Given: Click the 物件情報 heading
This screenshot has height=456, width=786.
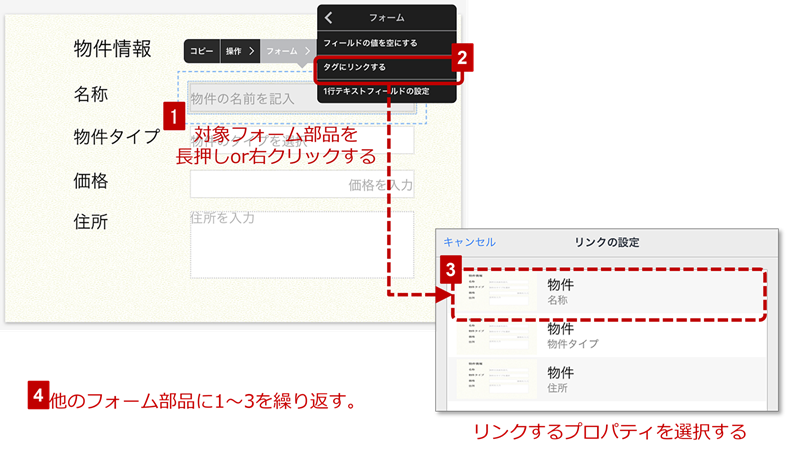Looking at the screenshot, I should click(112, 49).
